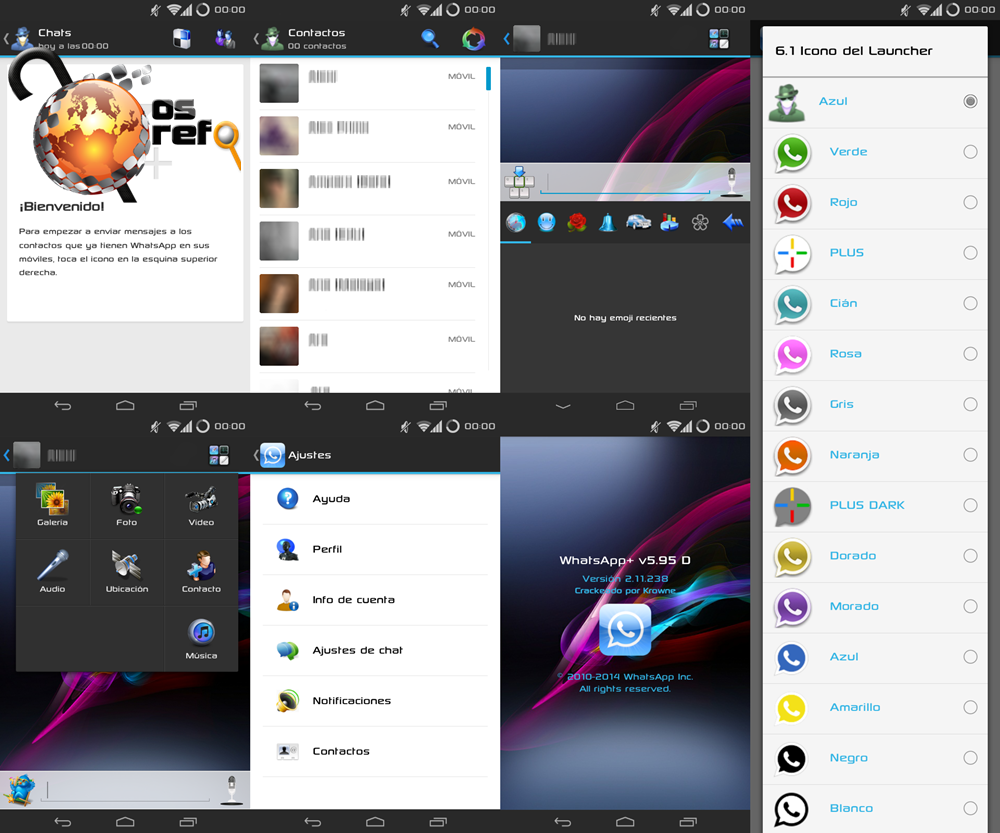
Task: Tap the blue scrollbar in the Contactos list
Action: 489,78
